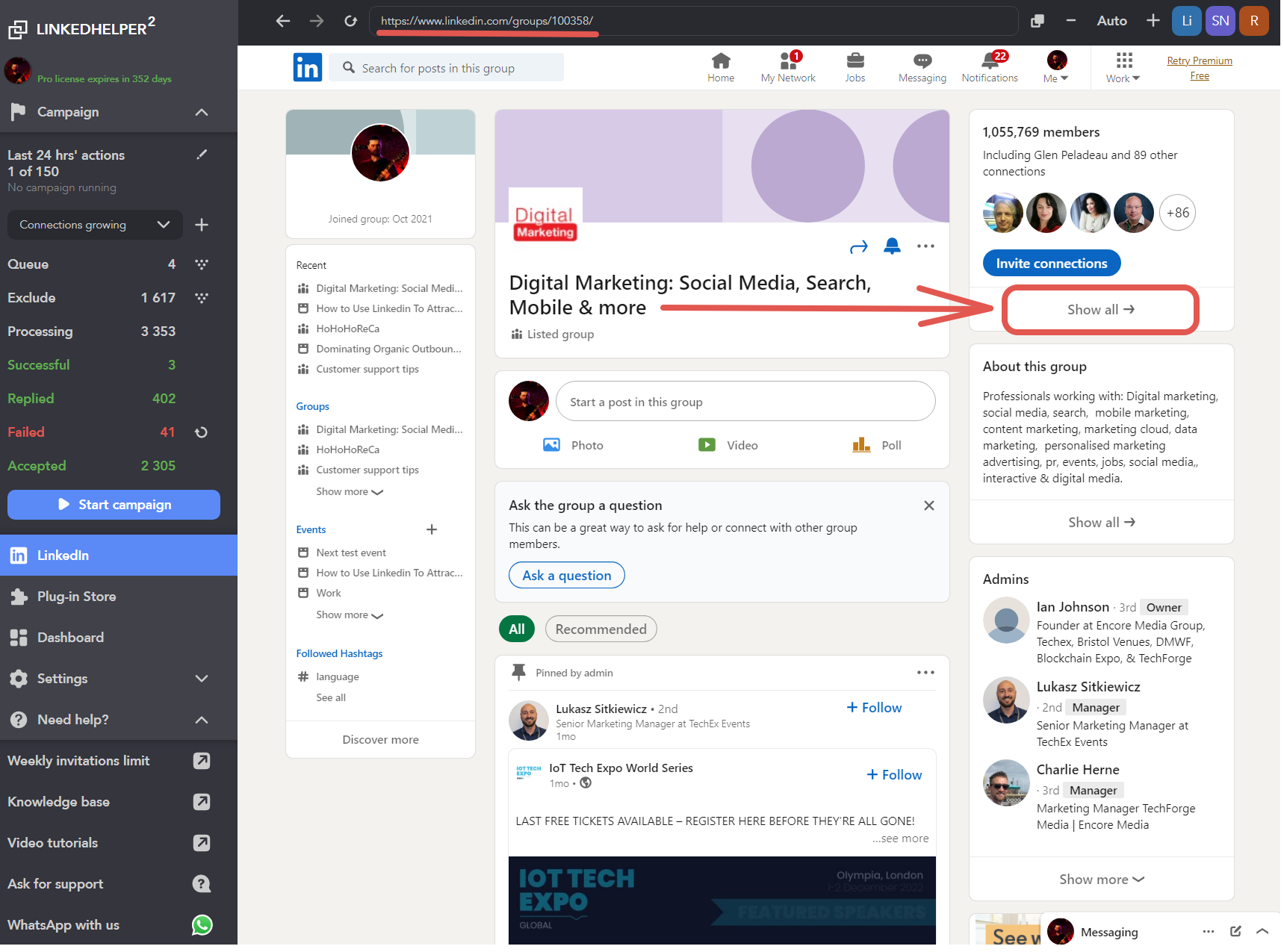Viewport: 1284px width, 952px height.
Task: Collapse the Campaign section
Action: point(201,112)
